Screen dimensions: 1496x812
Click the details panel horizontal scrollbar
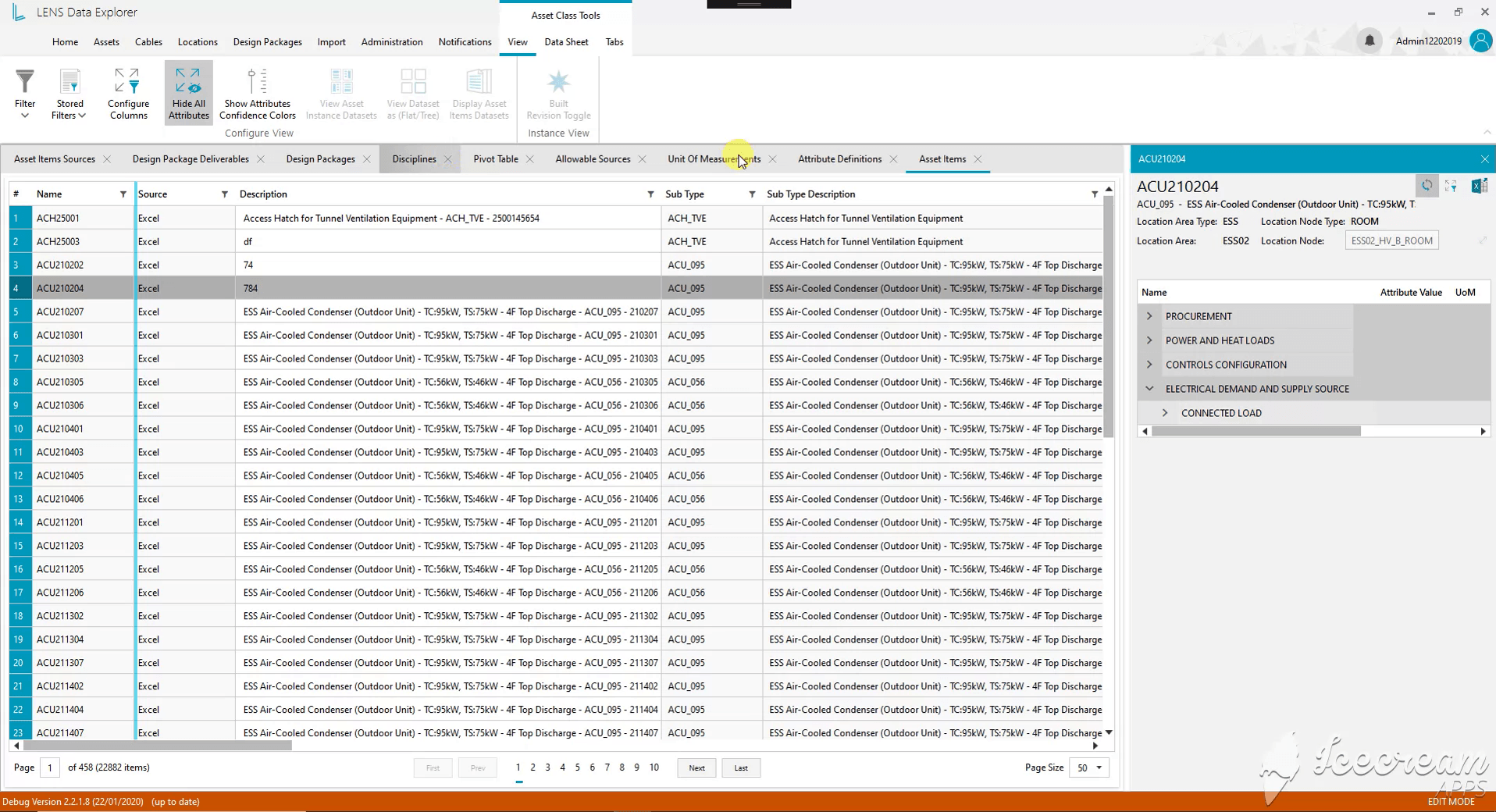point(1256,431)
